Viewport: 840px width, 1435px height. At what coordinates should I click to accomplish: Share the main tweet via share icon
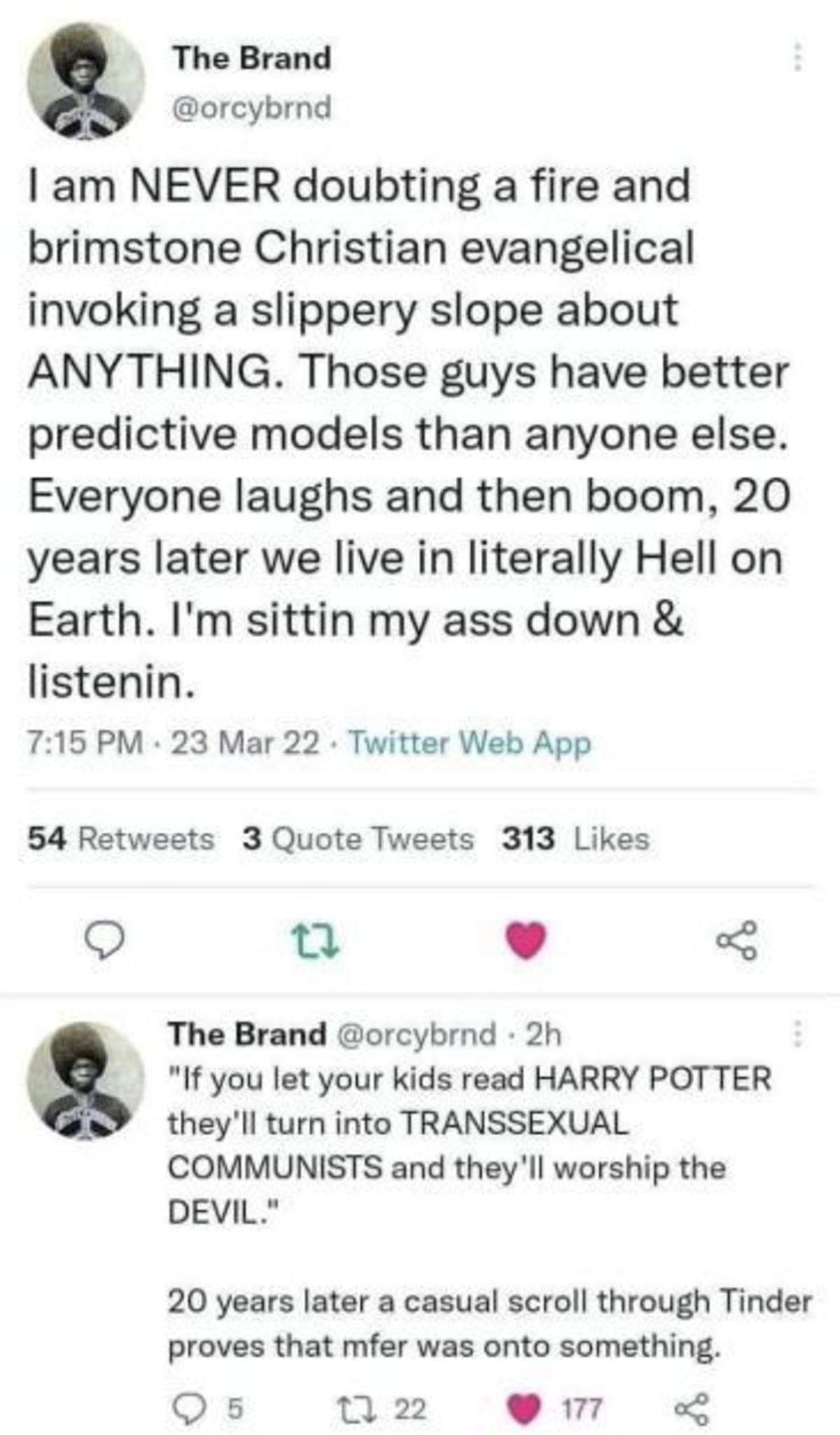(x=736, y=941)
